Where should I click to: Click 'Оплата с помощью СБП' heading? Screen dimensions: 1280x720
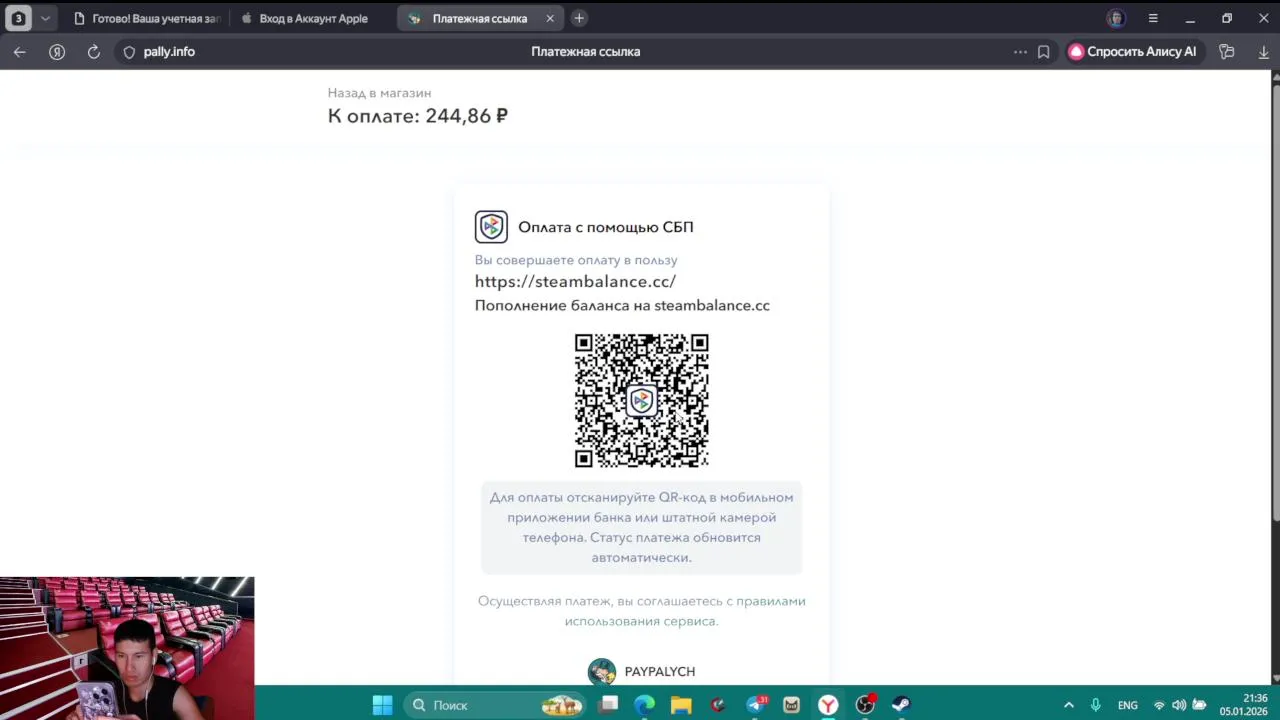[x=606, y=227]
